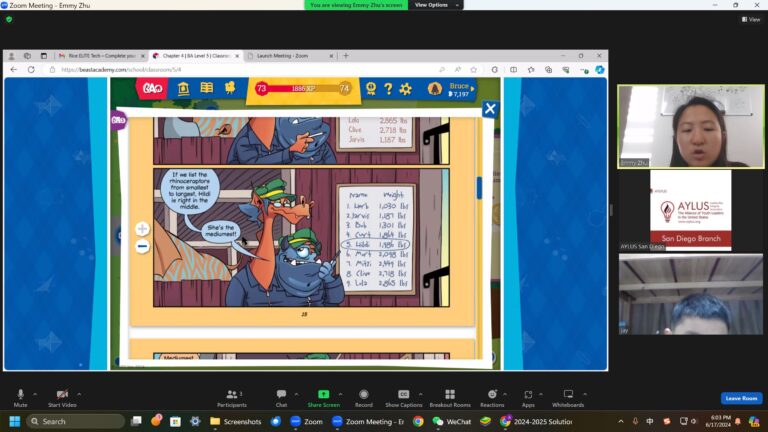Expand chat options arrow next to Chat

point(296,394)
